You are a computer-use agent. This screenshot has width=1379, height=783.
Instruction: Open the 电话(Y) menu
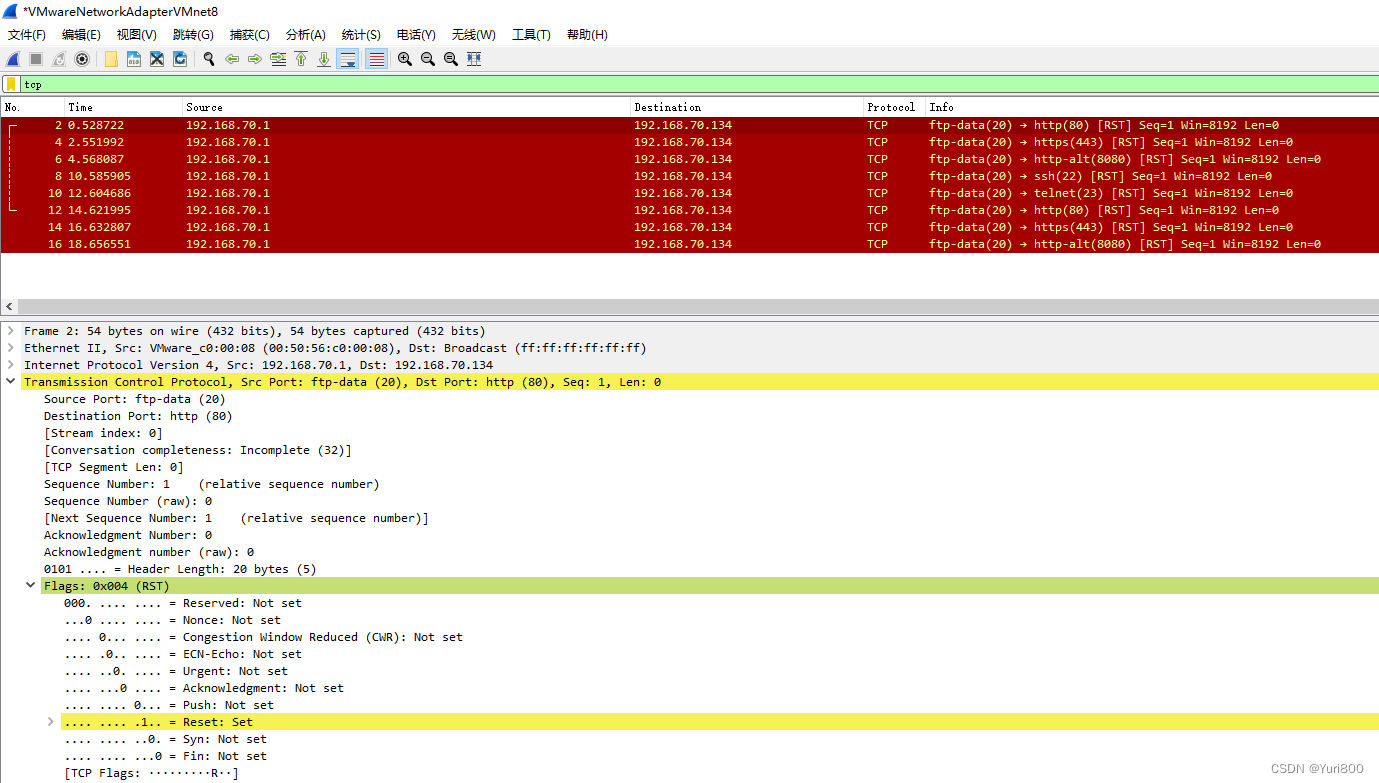point(416,35)
